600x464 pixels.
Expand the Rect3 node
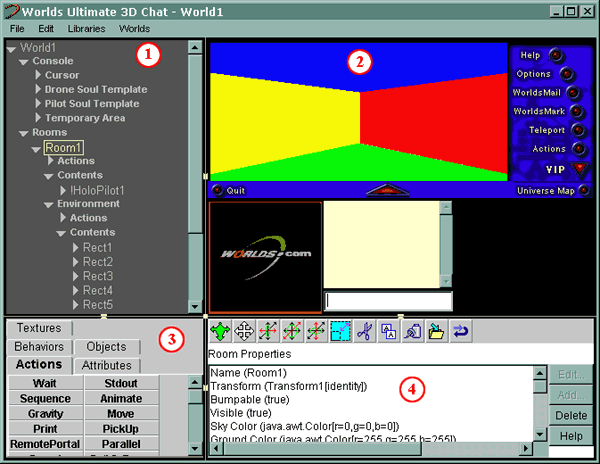coord(76,276)
